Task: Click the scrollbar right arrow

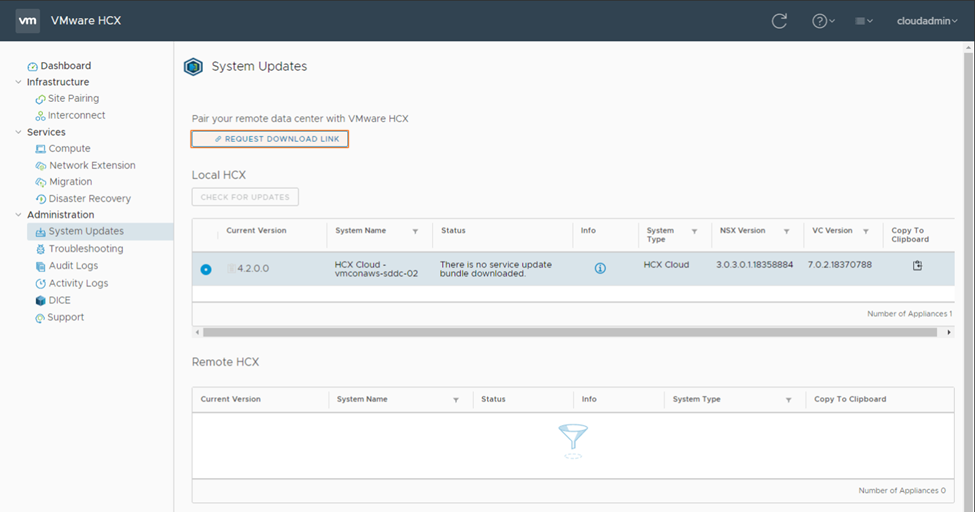Action: pos(949,332)
